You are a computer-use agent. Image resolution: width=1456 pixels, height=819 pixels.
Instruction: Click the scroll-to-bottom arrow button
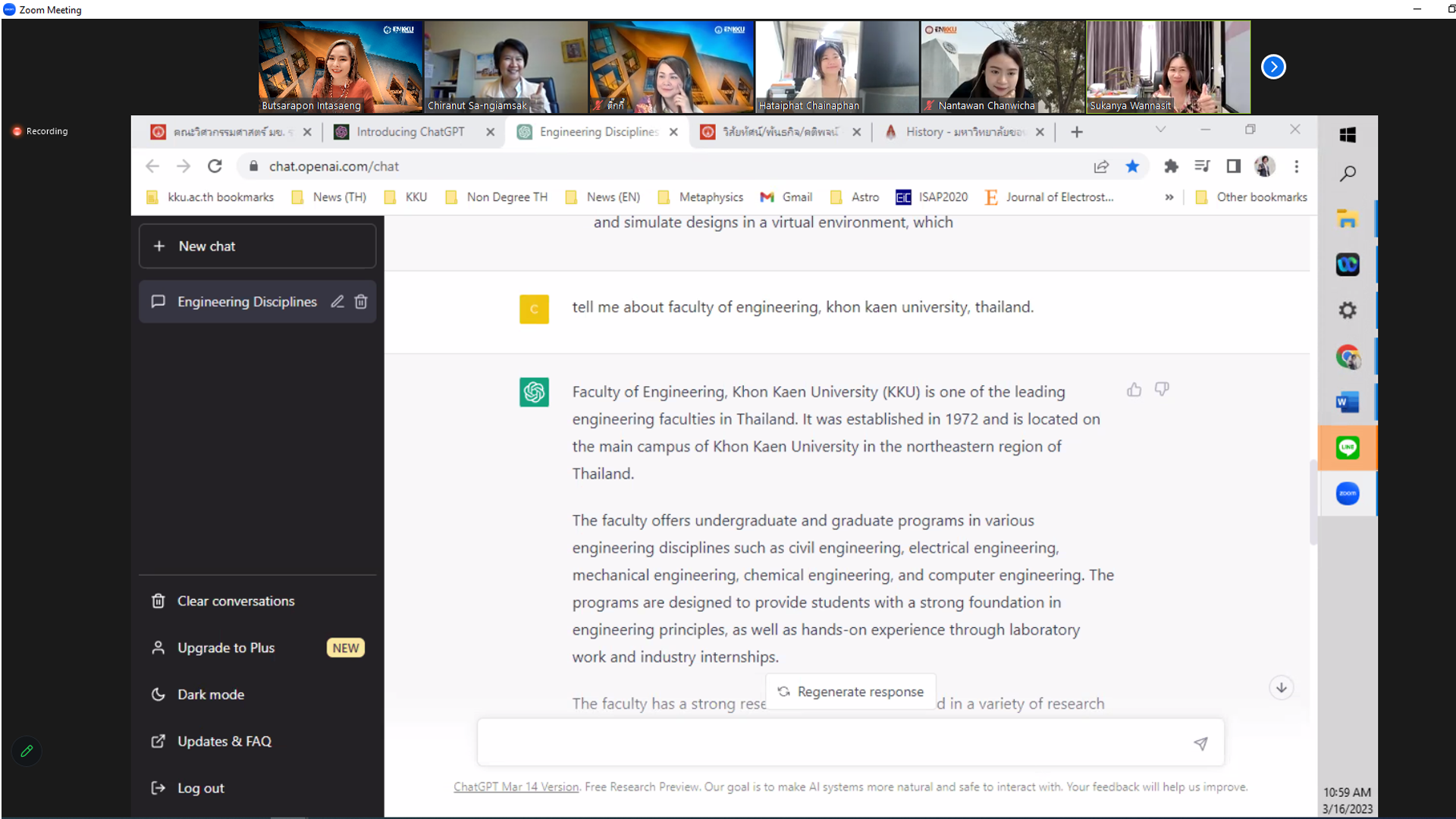coord(1281,688)
